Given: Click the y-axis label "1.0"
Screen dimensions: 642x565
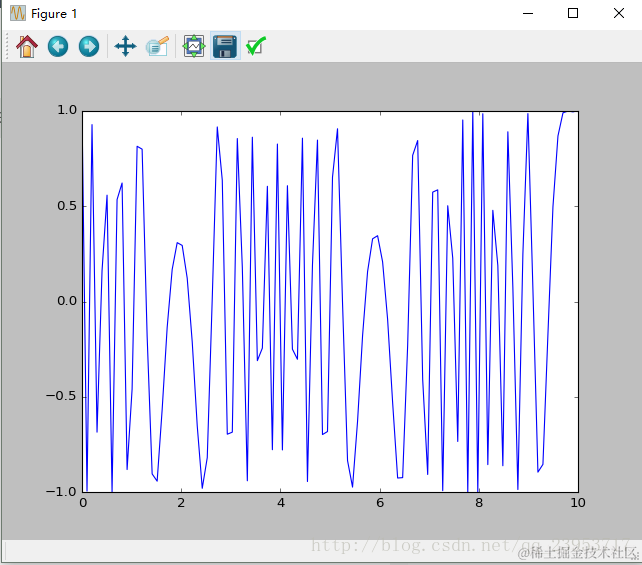Looking at the screenshot, I should 67,110.
